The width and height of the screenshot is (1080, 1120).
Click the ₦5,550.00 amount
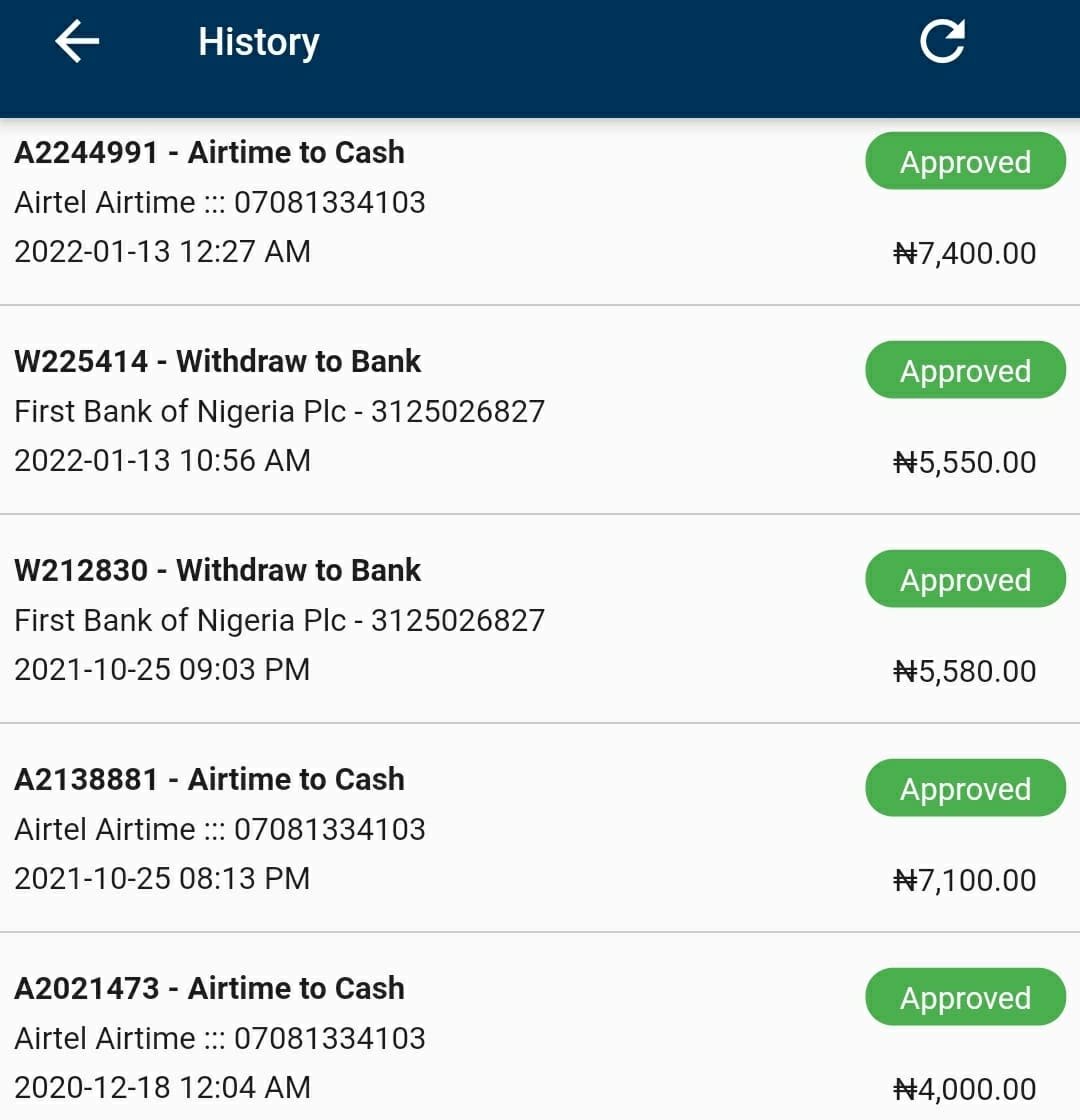(x=964, y=463)
